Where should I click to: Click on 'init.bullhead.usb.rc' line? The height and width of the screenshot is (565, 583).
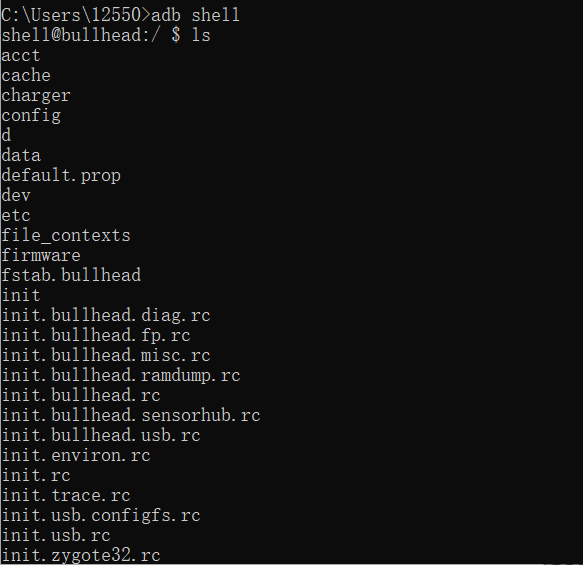(x=101, y=435)
